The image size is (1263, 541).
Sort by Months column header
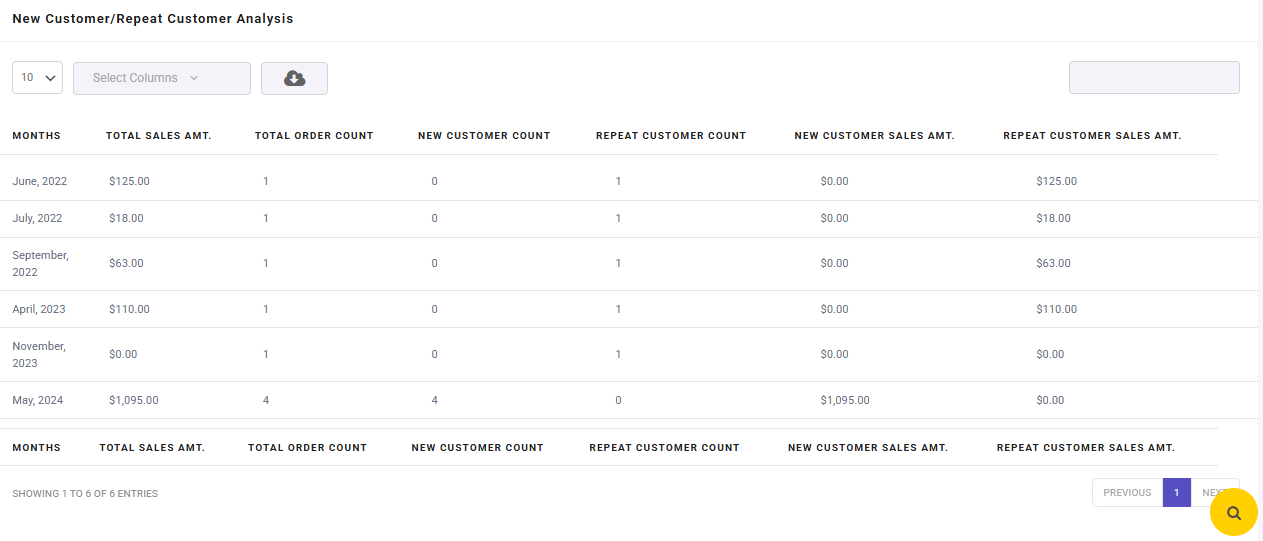coord(36,136)
